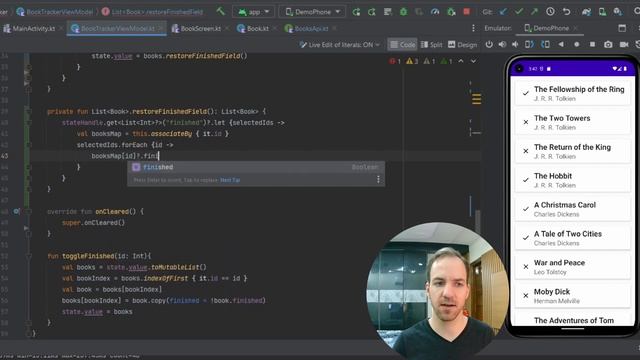Click the Debug app bug icon

[403, 12]
